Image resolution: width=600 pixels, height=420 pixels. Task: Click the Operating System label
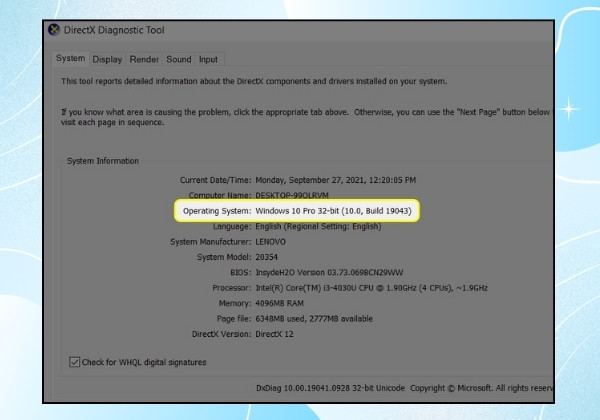click(x=217, y=211)
